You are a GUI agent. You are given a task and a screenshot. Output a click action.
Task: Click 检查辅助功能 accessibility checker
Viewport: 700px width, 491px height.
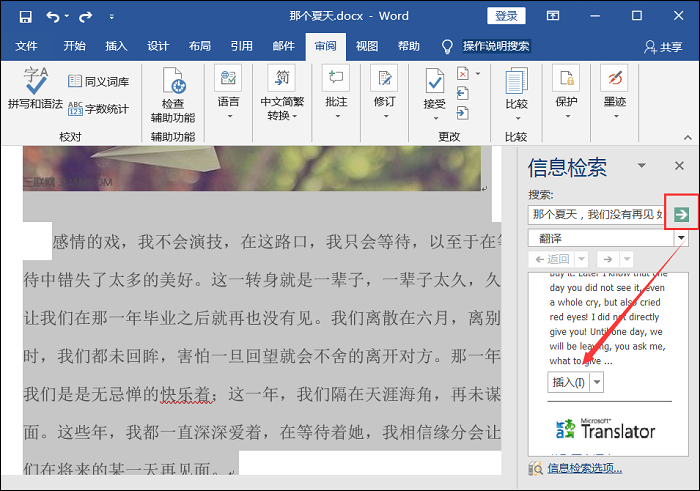(173, 95)
